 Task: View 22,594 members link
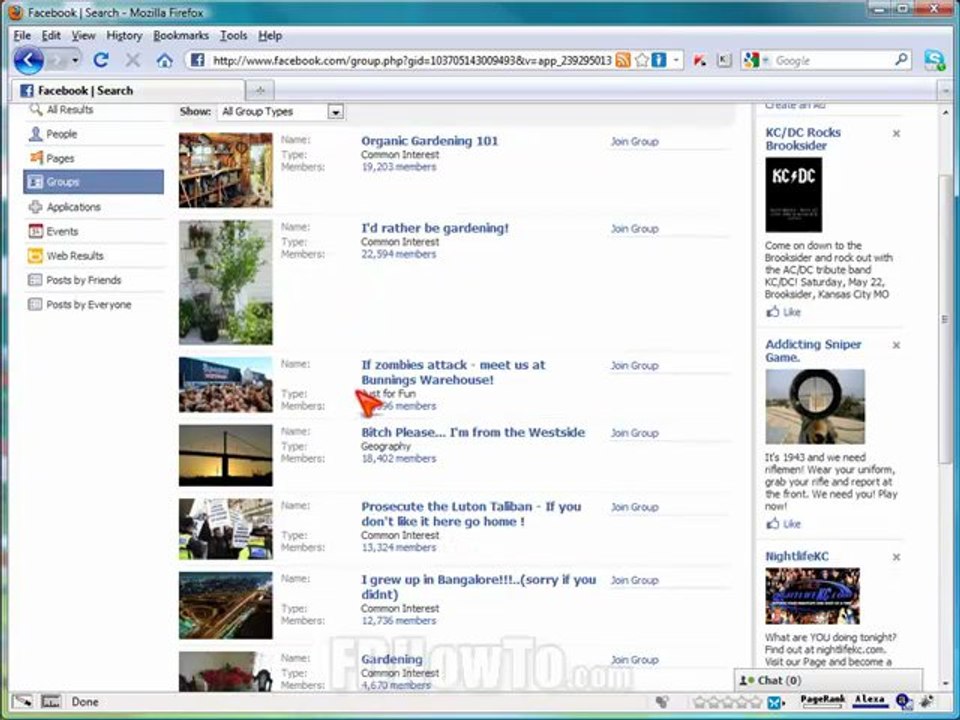point(399,254)
